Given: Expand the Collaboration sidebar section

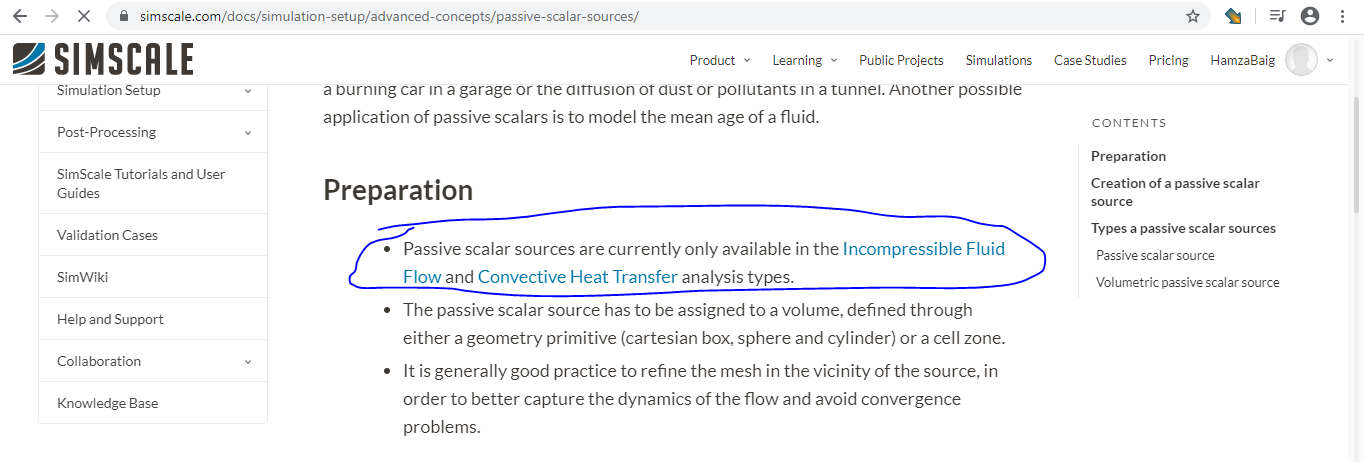Looking at the screenshot, I should point(248,361).
